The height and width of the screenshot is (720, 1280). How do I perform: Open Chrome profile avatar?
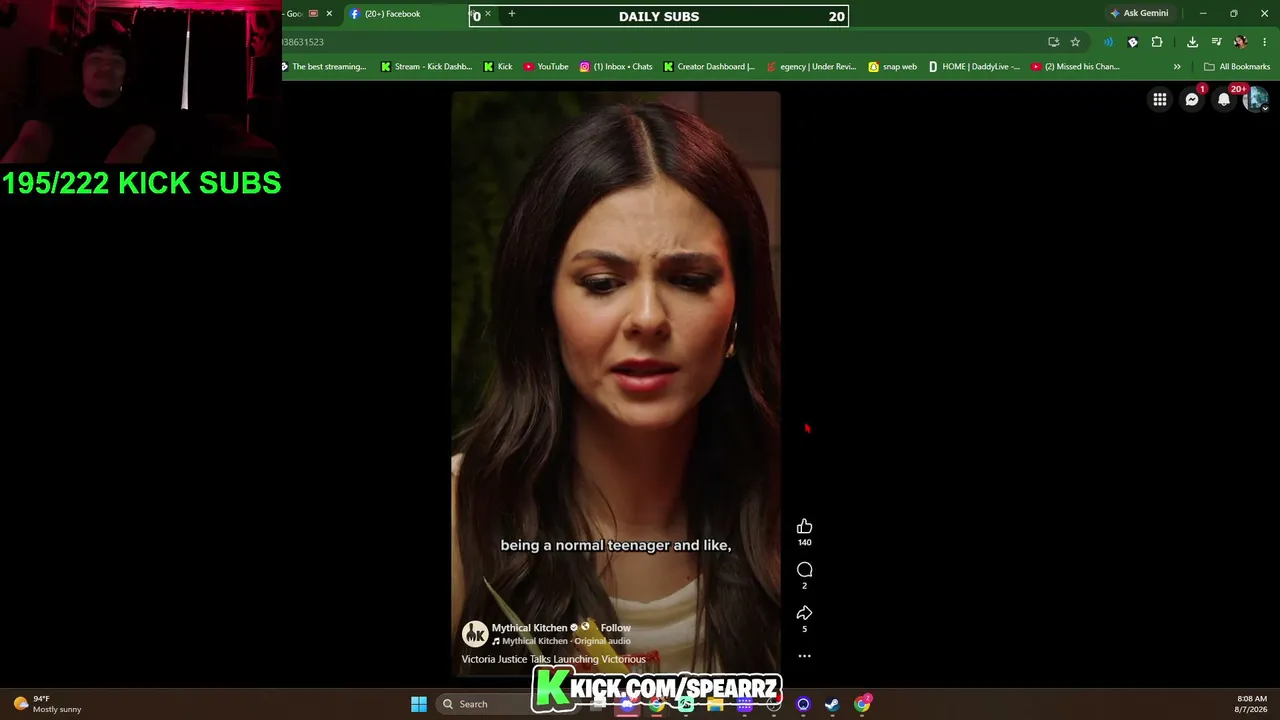click(x=1240, y=42)
